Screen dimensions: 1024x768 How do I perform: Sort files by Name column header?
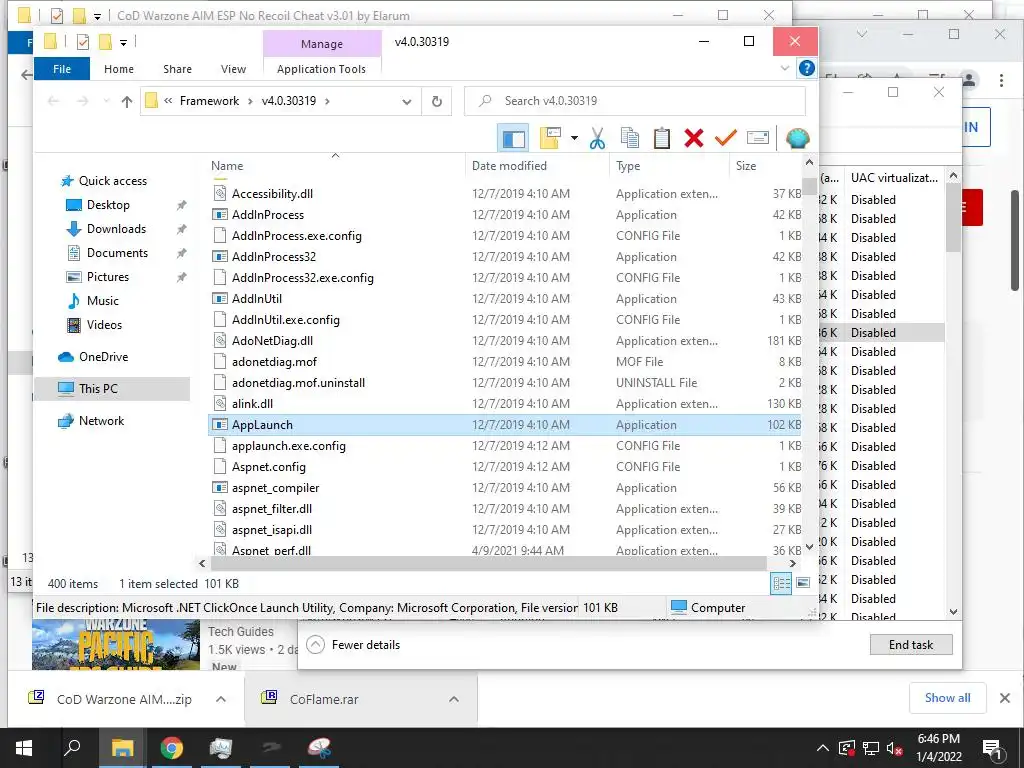click(336, 165)
